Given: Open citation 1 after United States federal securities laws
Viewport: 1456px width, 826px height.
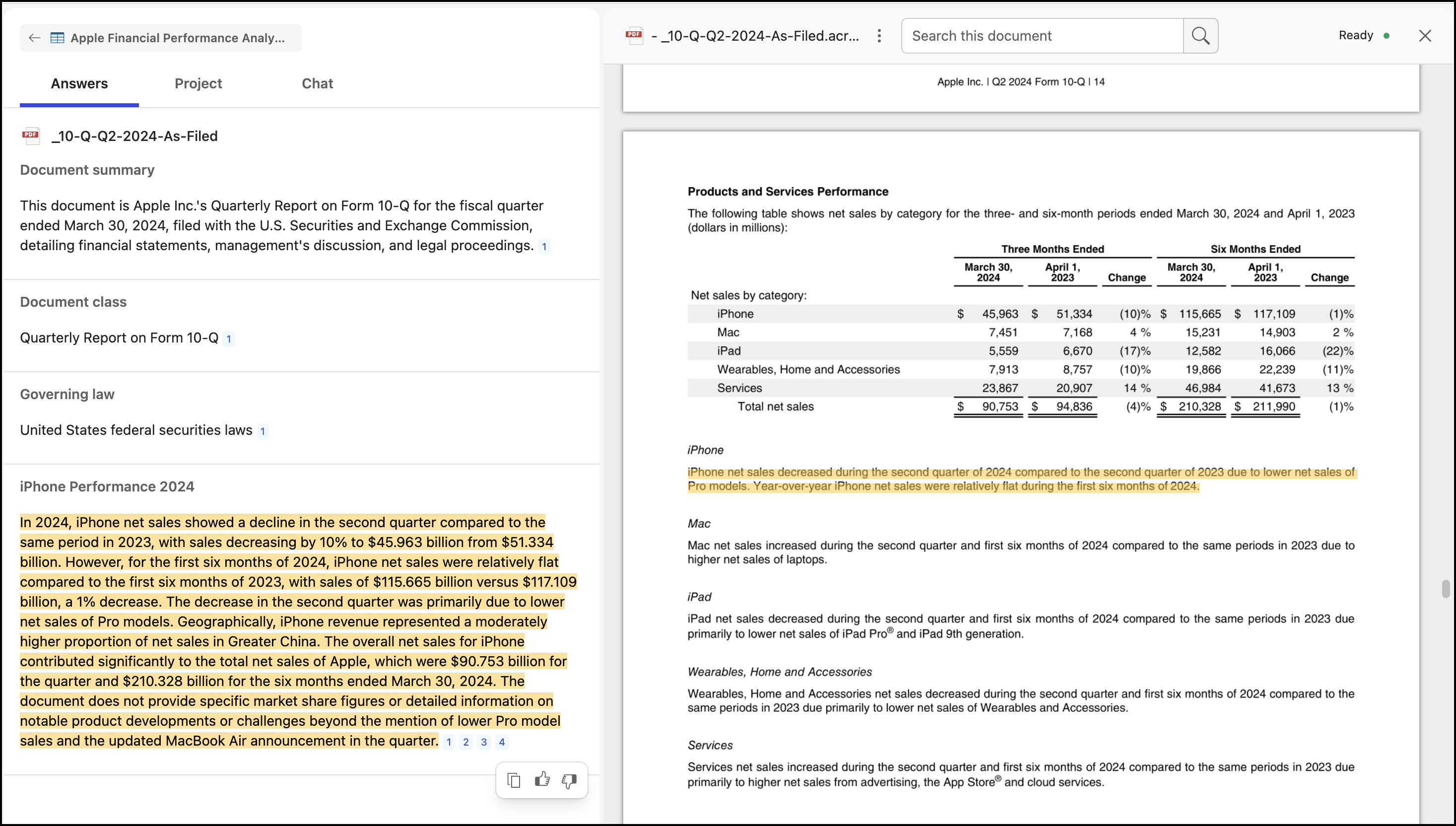Looking at the screenshot, I should coord(263,432).
